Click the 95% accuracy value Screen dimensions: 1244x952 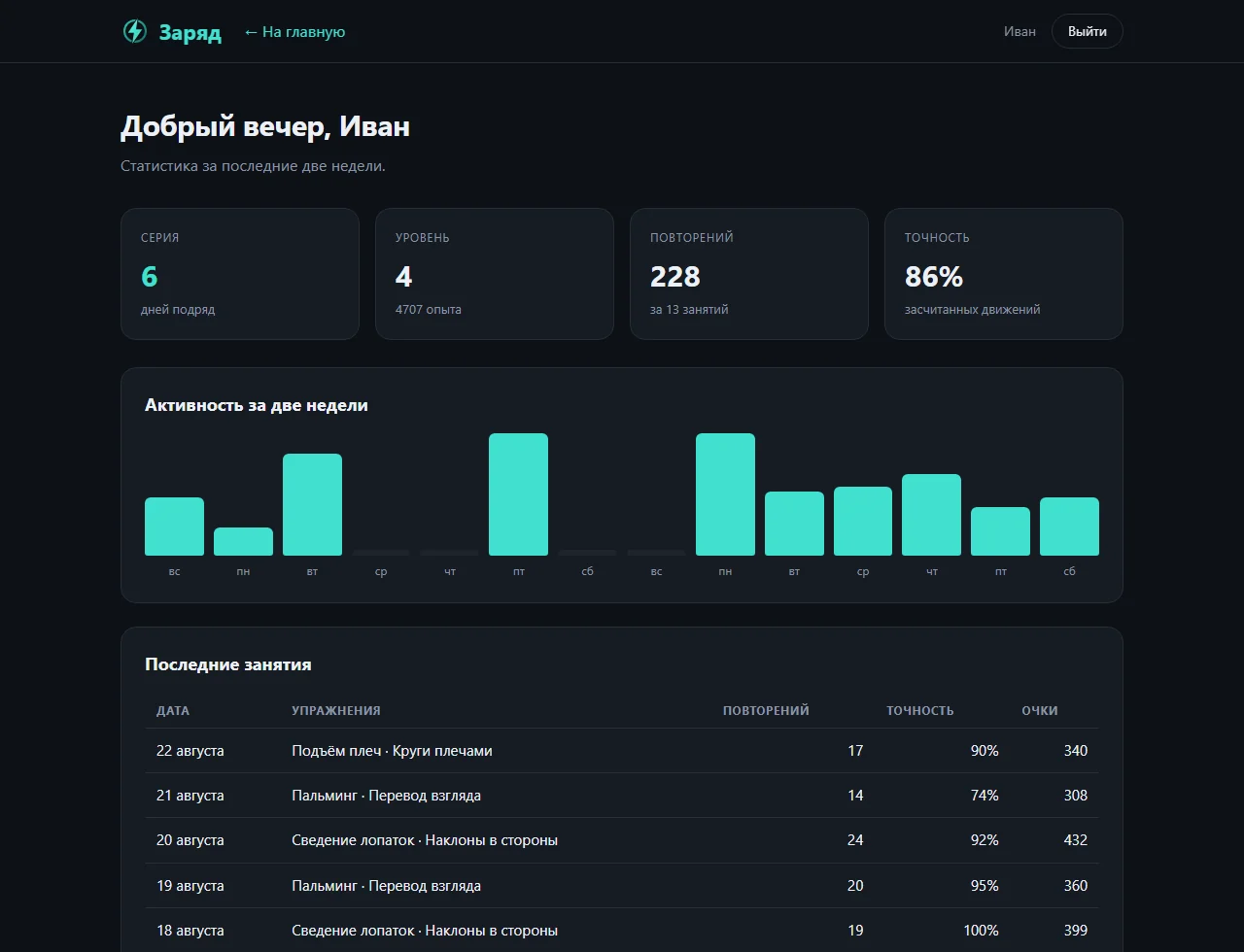(985, 886)
